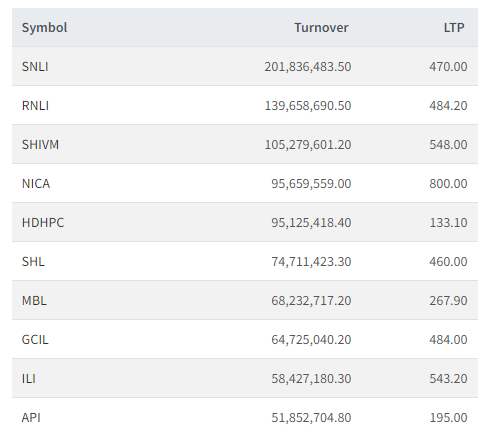
Task: Click the Symbol column header
Action: (x=44, y=28)
